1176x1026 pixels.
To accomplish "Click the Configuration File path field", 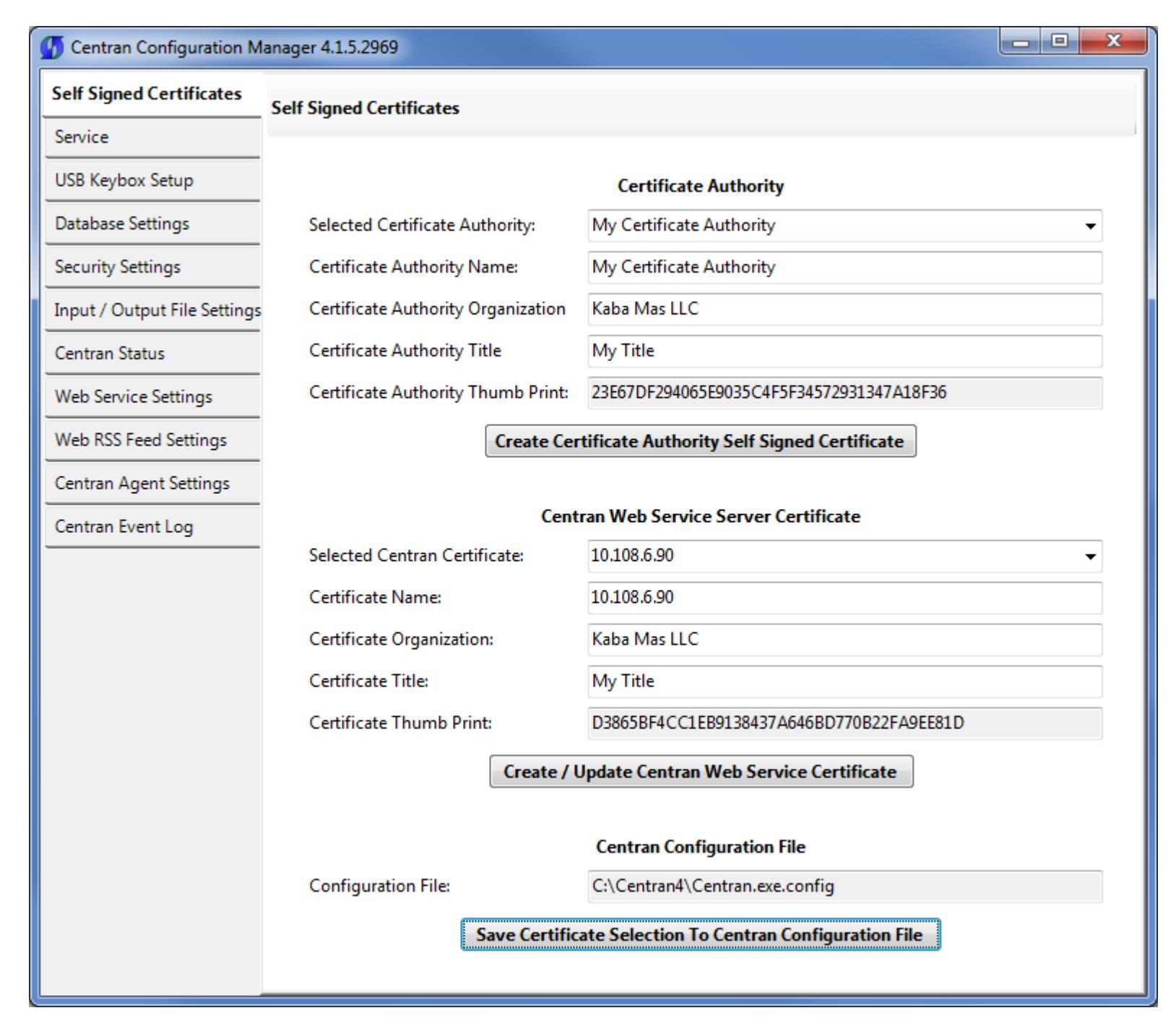I will (x=845, y=887).
